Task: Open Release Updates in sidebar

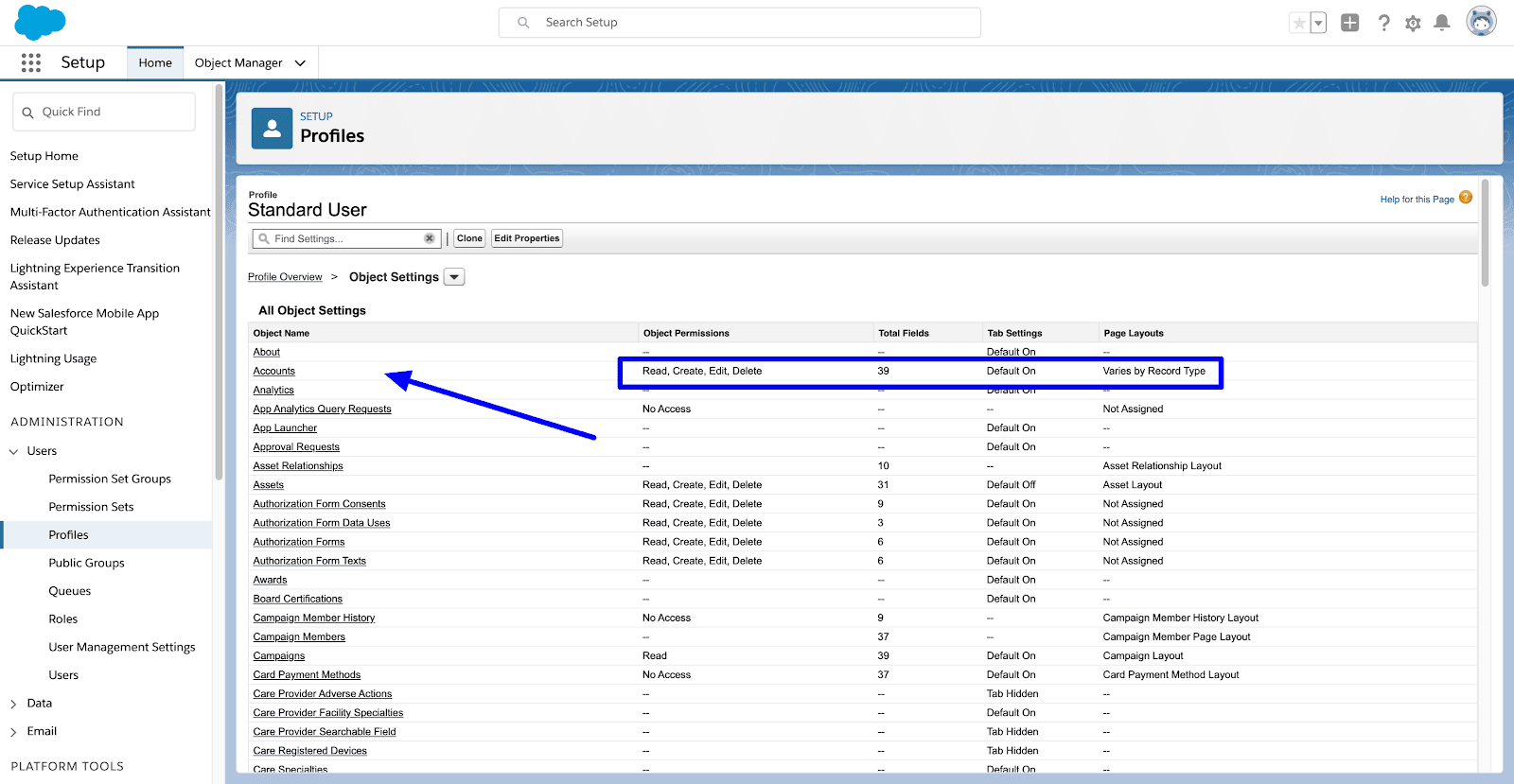Action: pyautogui.click(x=55, y=240)
